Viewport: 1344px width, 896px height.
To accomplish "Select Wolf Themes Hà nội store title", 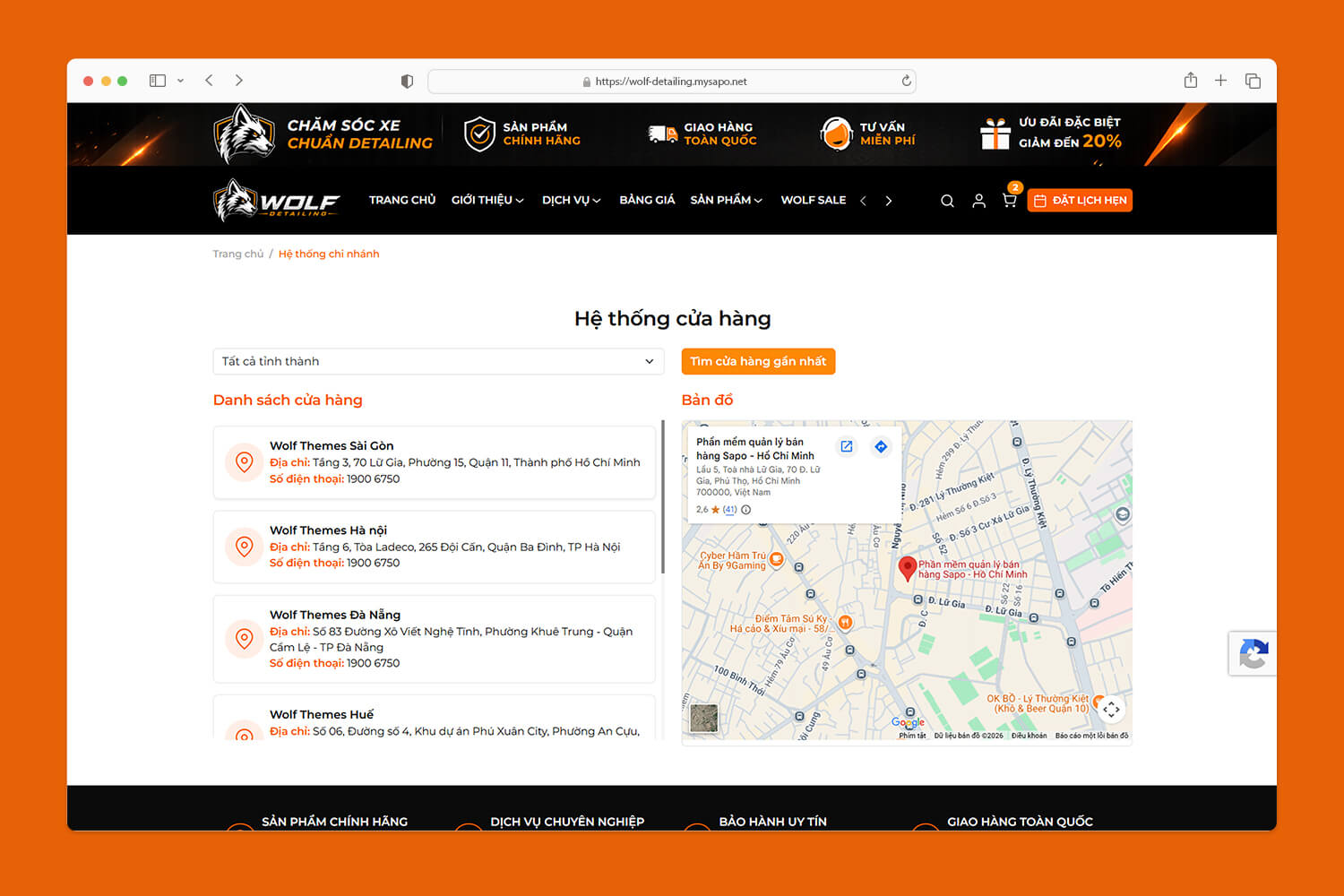I will click(x=328, y=530).
